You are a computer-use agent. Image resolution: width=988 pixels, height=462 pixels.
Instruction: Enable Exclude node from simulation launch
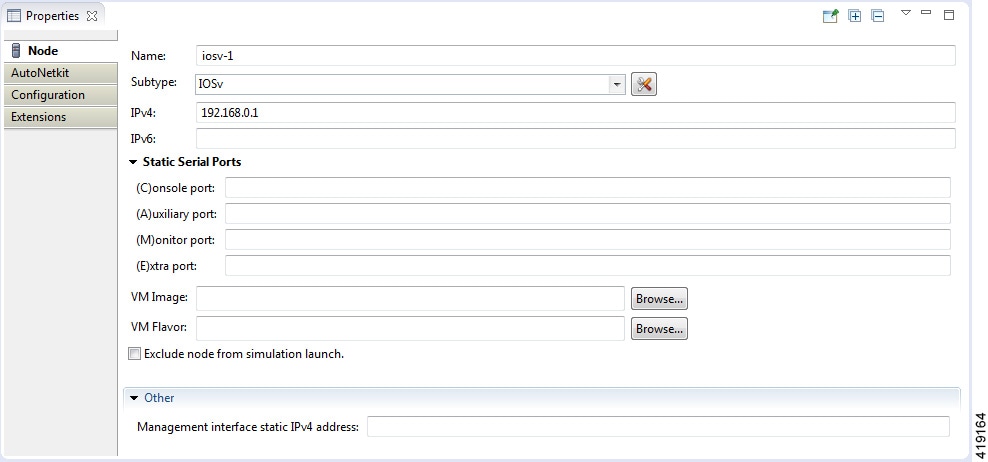coord(135,354)
